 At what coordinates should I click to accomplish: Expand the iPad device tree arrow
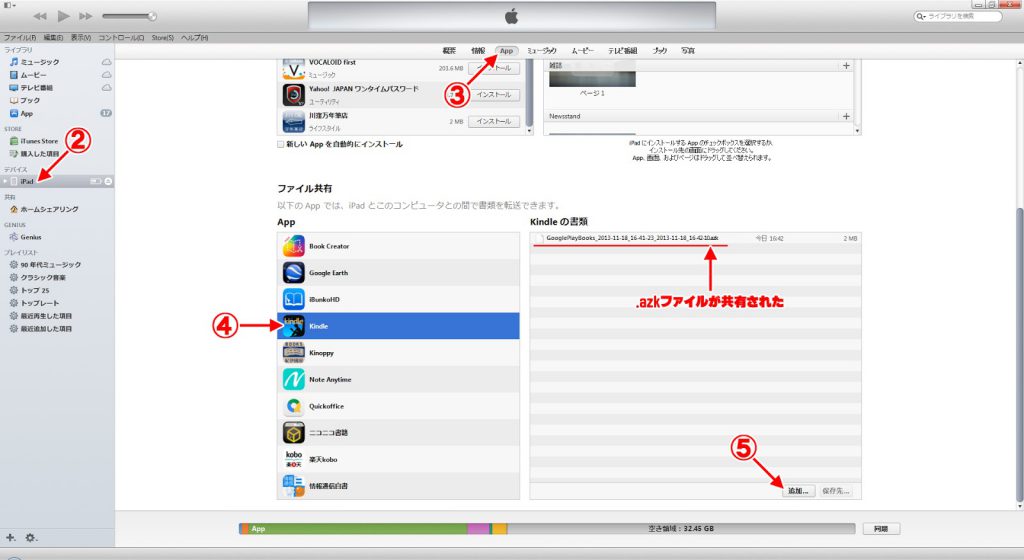pyautogui.click(x=6, y=181)
